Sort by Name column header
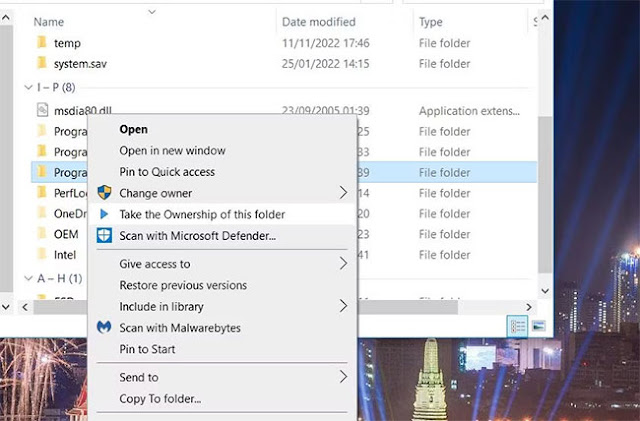This screenshot has height=421, width=640. point(49,22)
